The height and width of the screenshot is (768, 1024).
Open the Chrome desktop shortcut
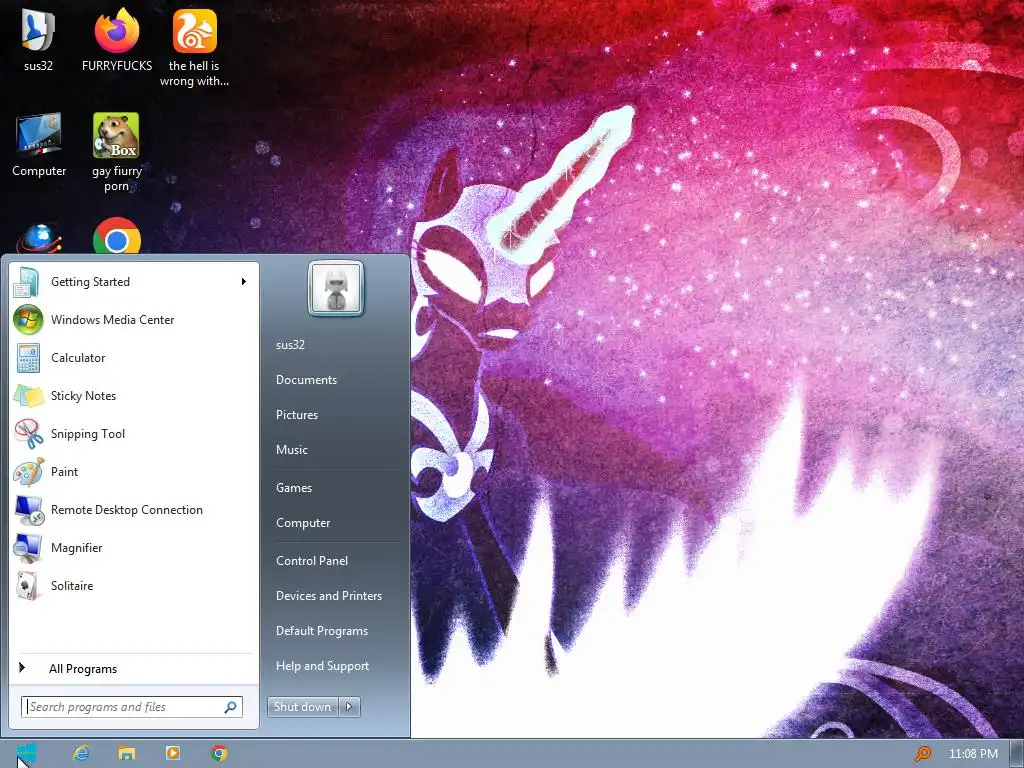(x=117, y=236)
